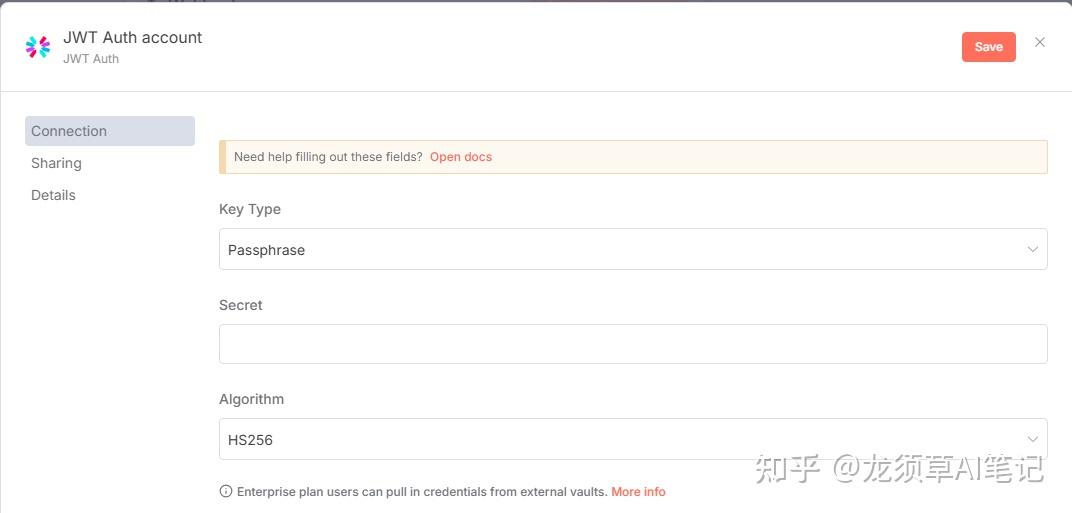Viewport: 1072px width, 513px height.
Task: Click the Secret field label
Action: pyautogui.click(x=241, y=305)
